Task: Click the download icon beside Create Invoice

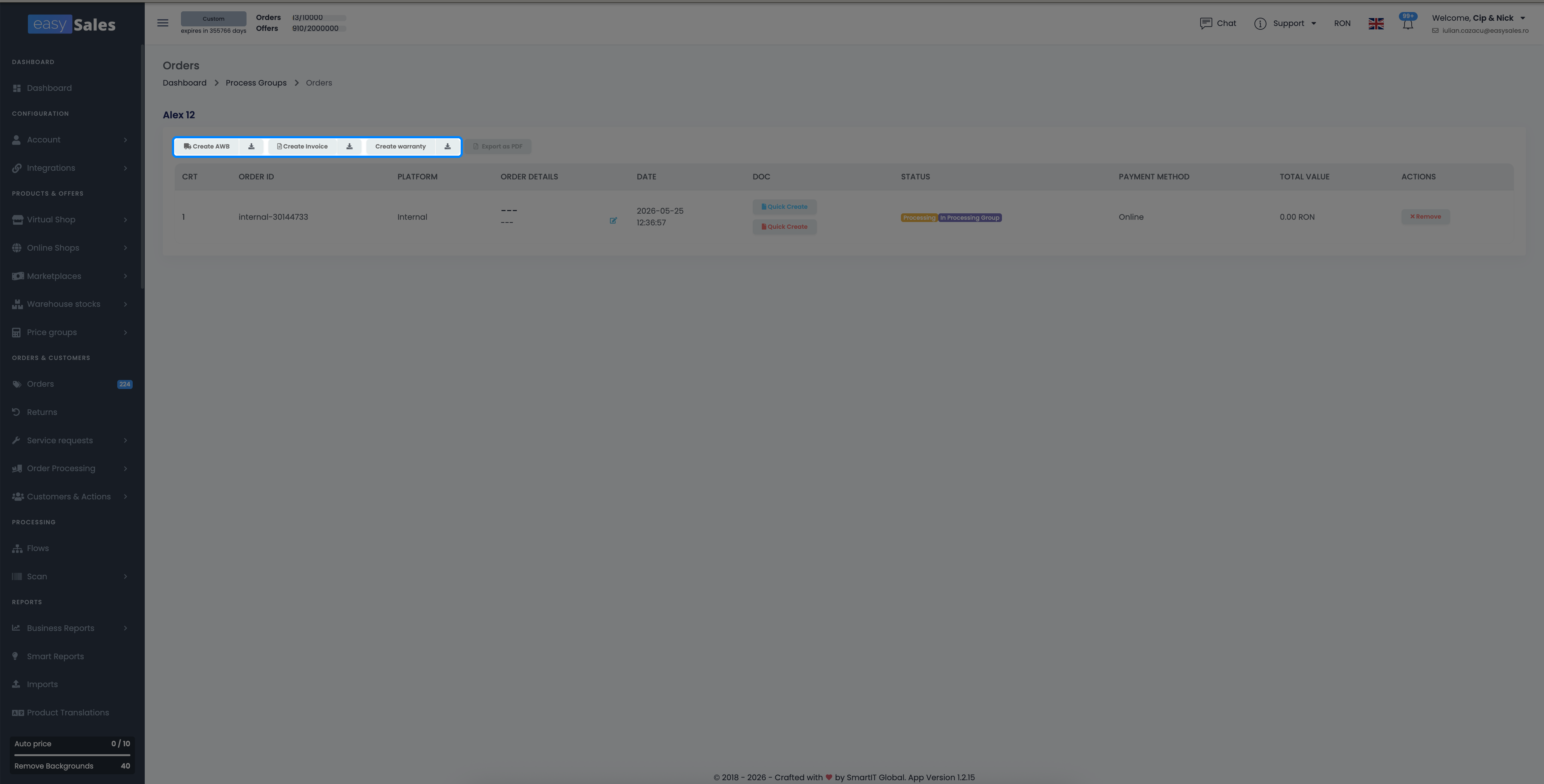Action: [x=349, y=146]
